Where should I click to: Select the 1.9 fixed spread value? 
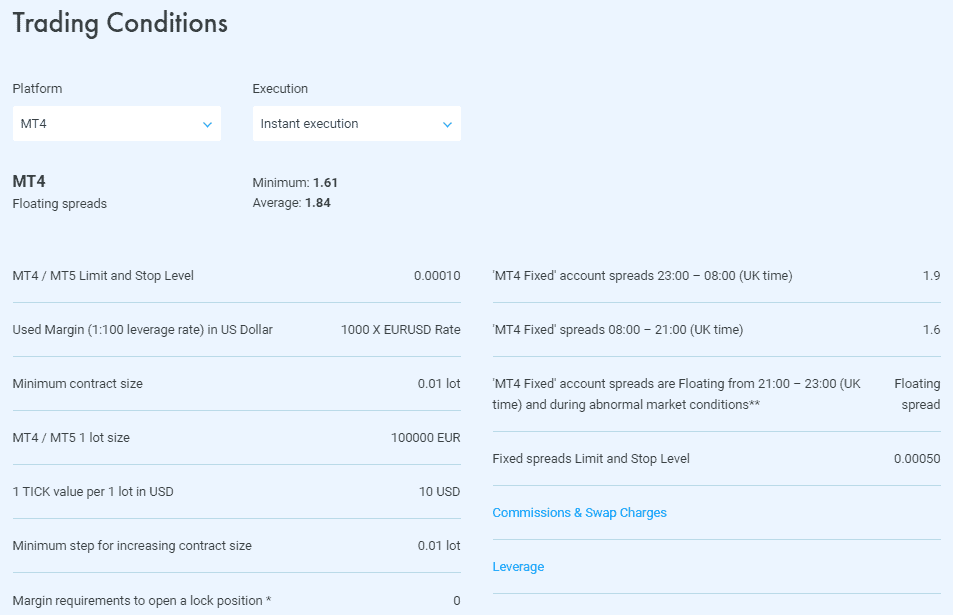931,276
